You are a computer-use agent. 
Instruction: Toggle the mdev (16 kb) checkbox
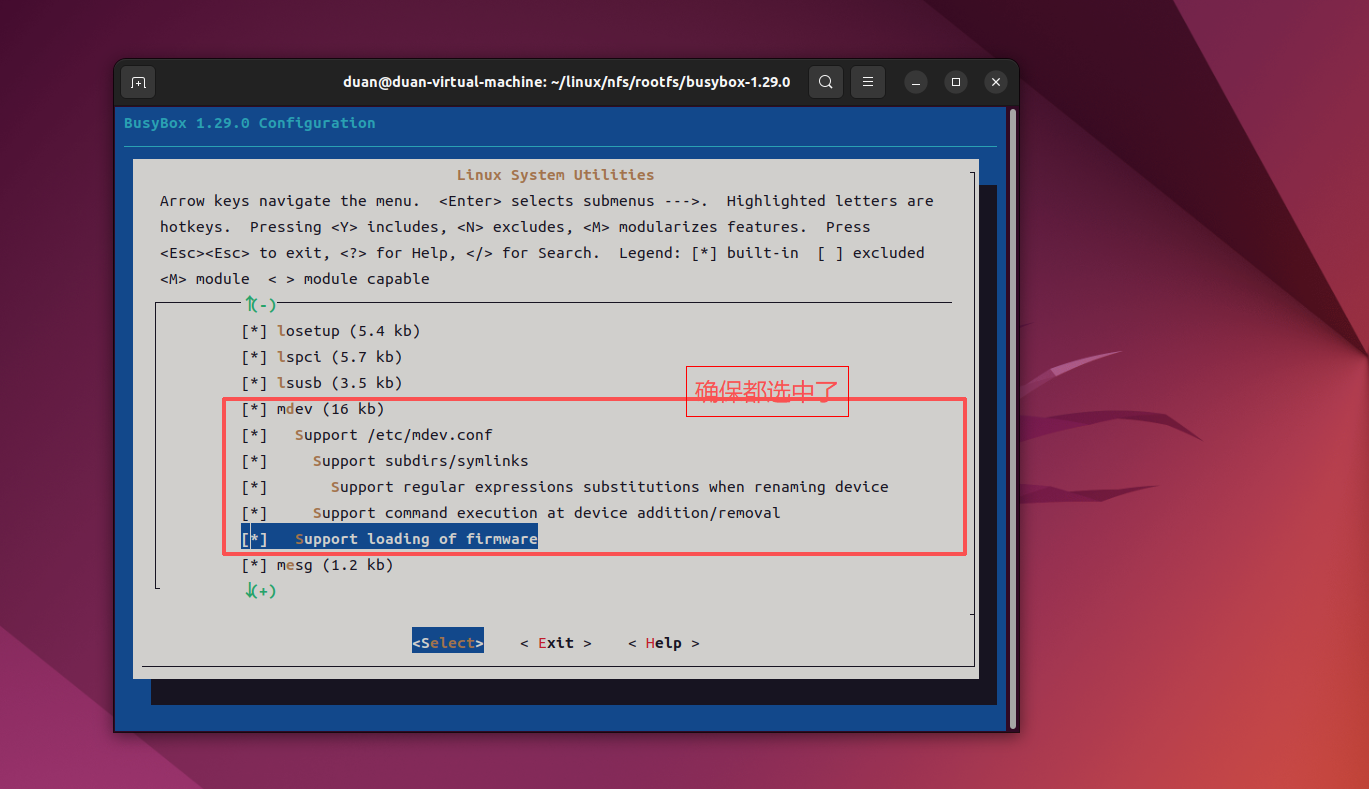pos(255,409)
